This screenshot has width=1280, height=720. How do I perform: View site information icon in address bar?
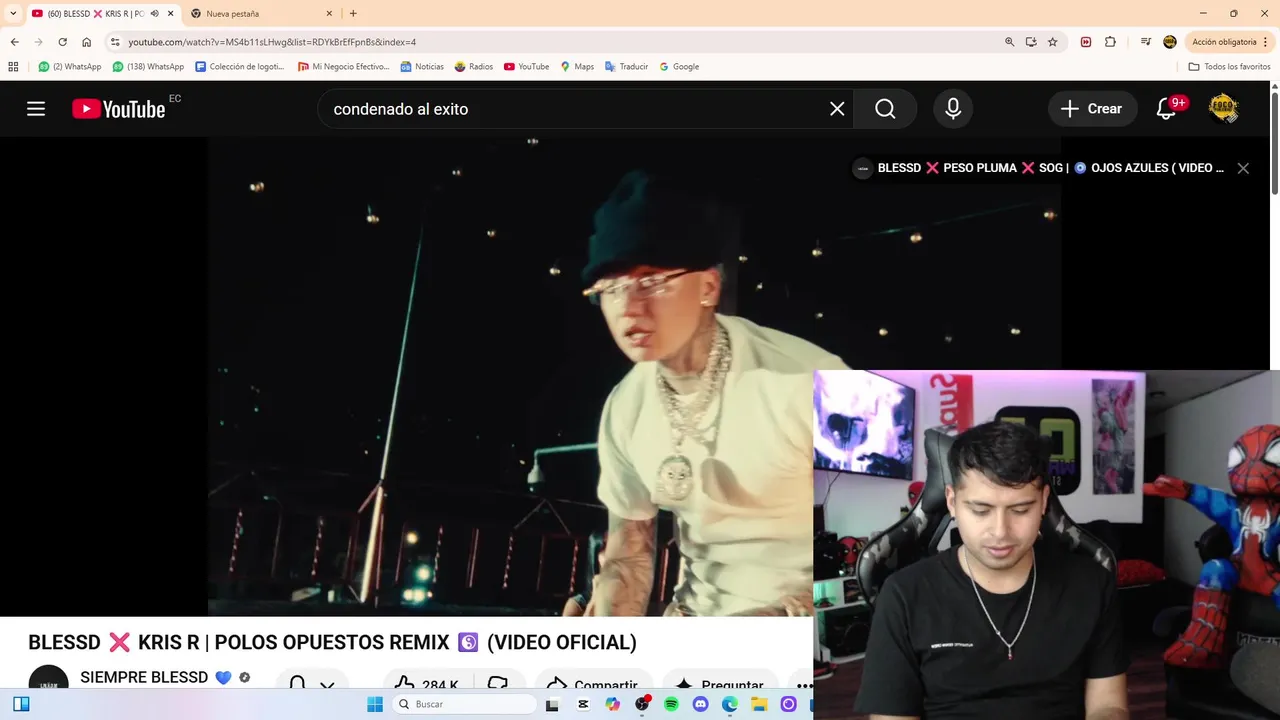pos(115,42)
